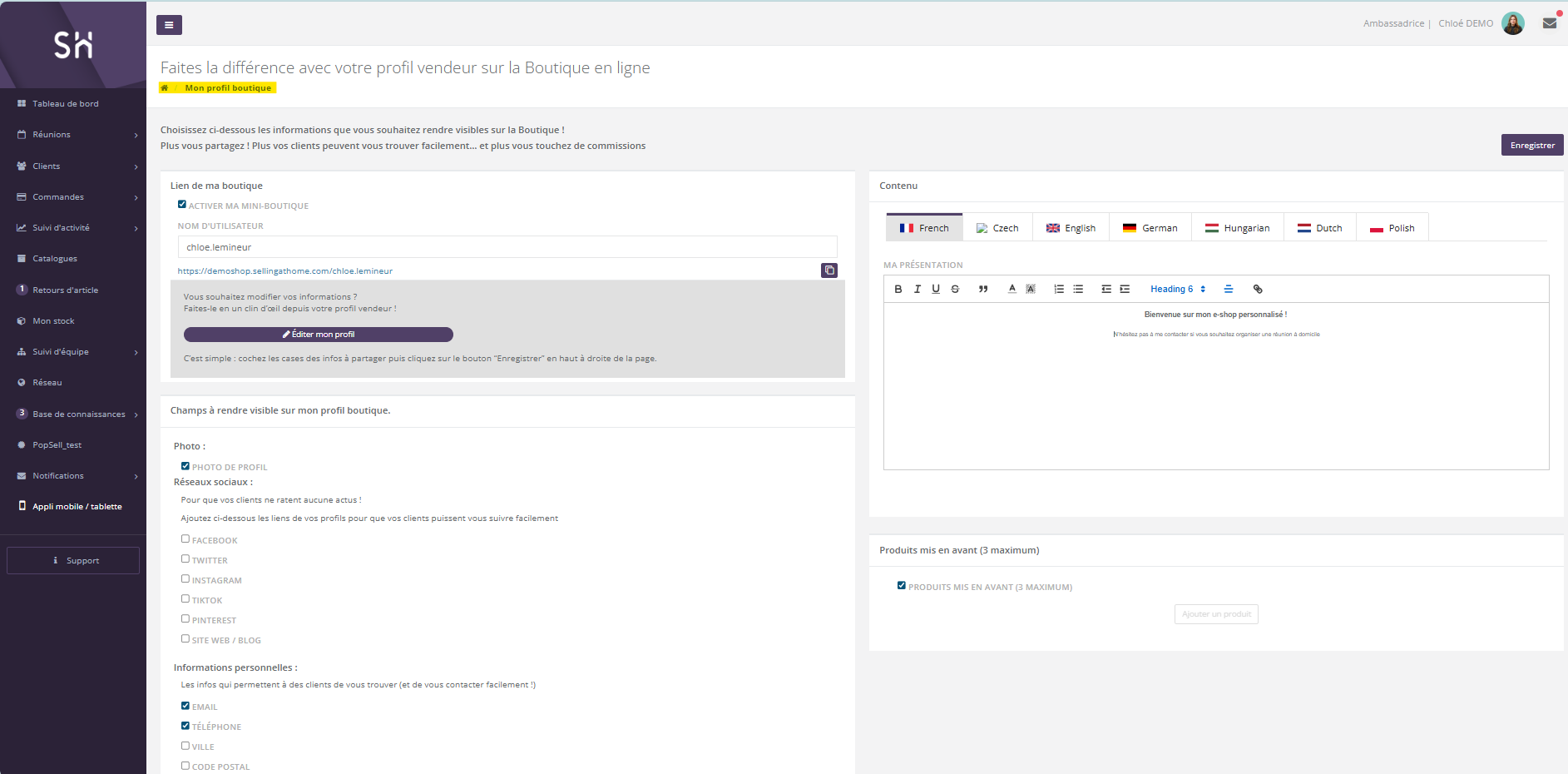This screenshot has width=1568, height=774.
Task: Open the text color picker
Action: [1012, 289]
